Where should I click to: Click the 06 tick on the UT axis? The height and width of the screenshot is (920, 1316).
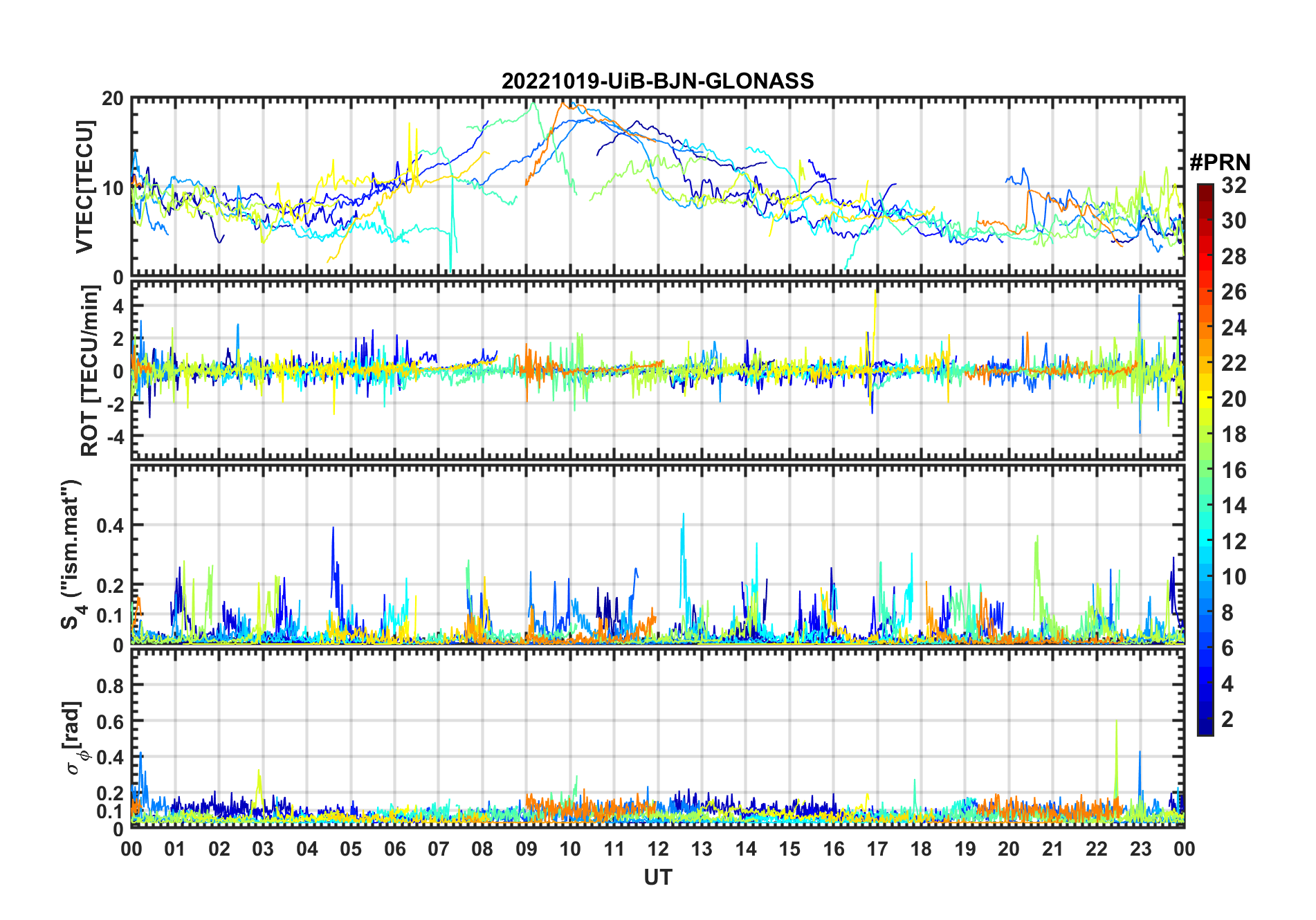point(394,849)
